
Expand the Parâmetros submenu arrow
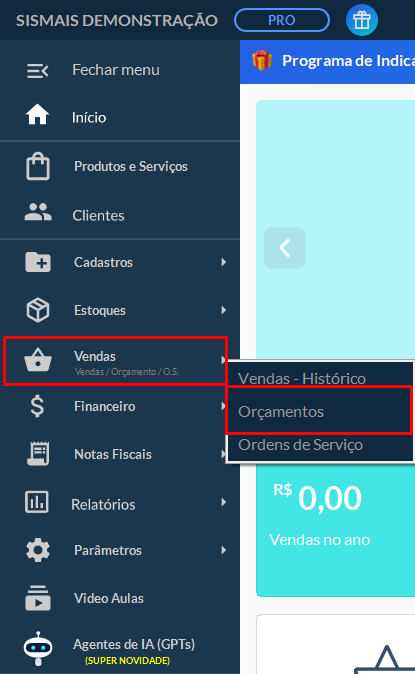coord(223,550)
